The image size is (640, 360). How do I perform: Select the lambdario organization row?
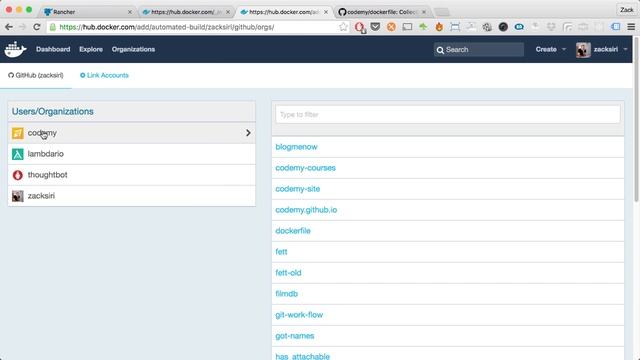pos(131,154)
